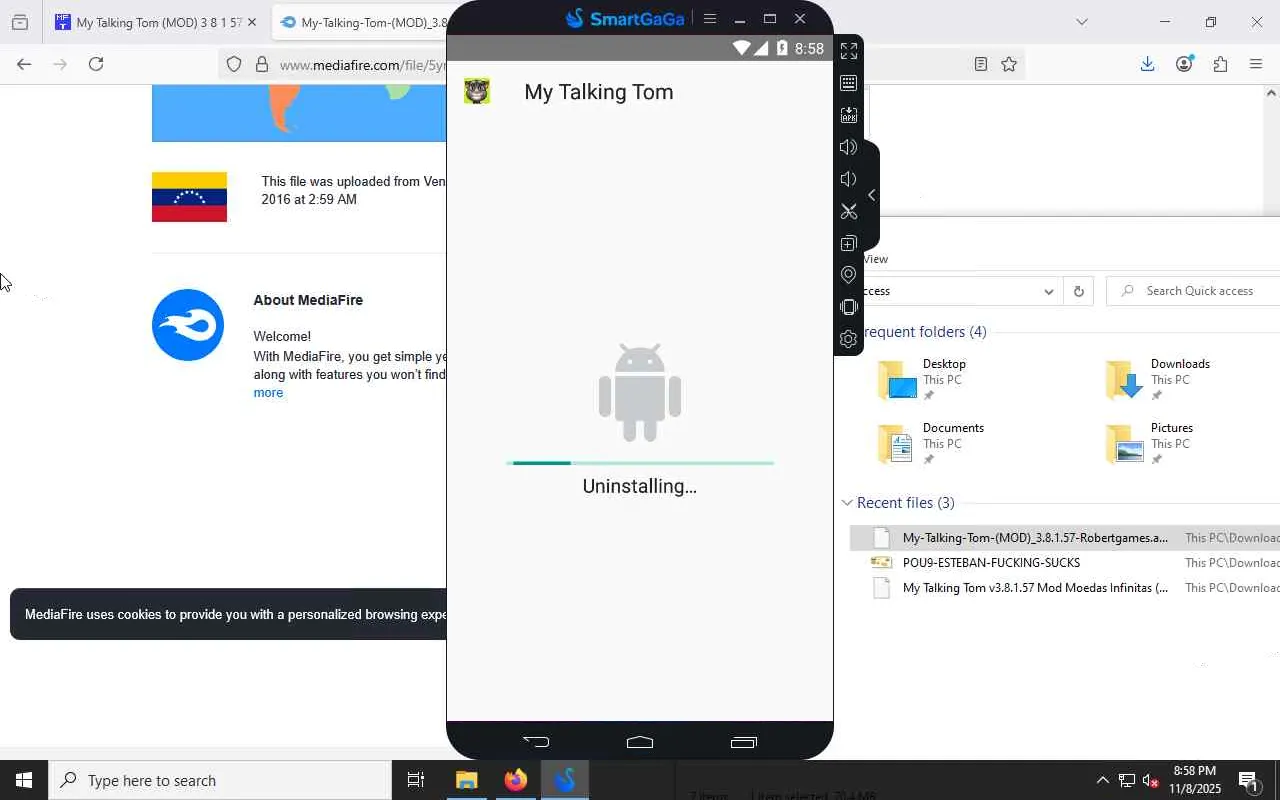The image size is (1280, 800).
Task: Open the Windows notification center
Action: click(1249, 780)
